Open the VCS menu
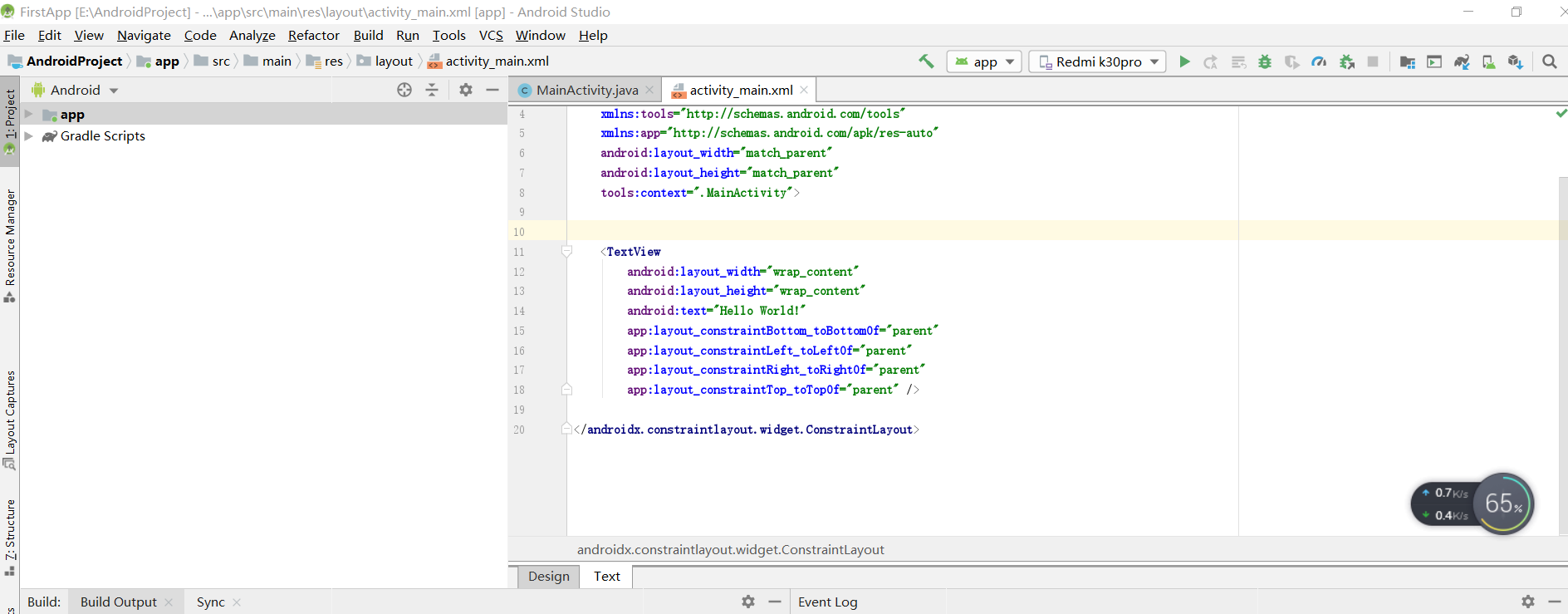The width and height of the screenshot is (1568, 614). click(x=491, y=35)
